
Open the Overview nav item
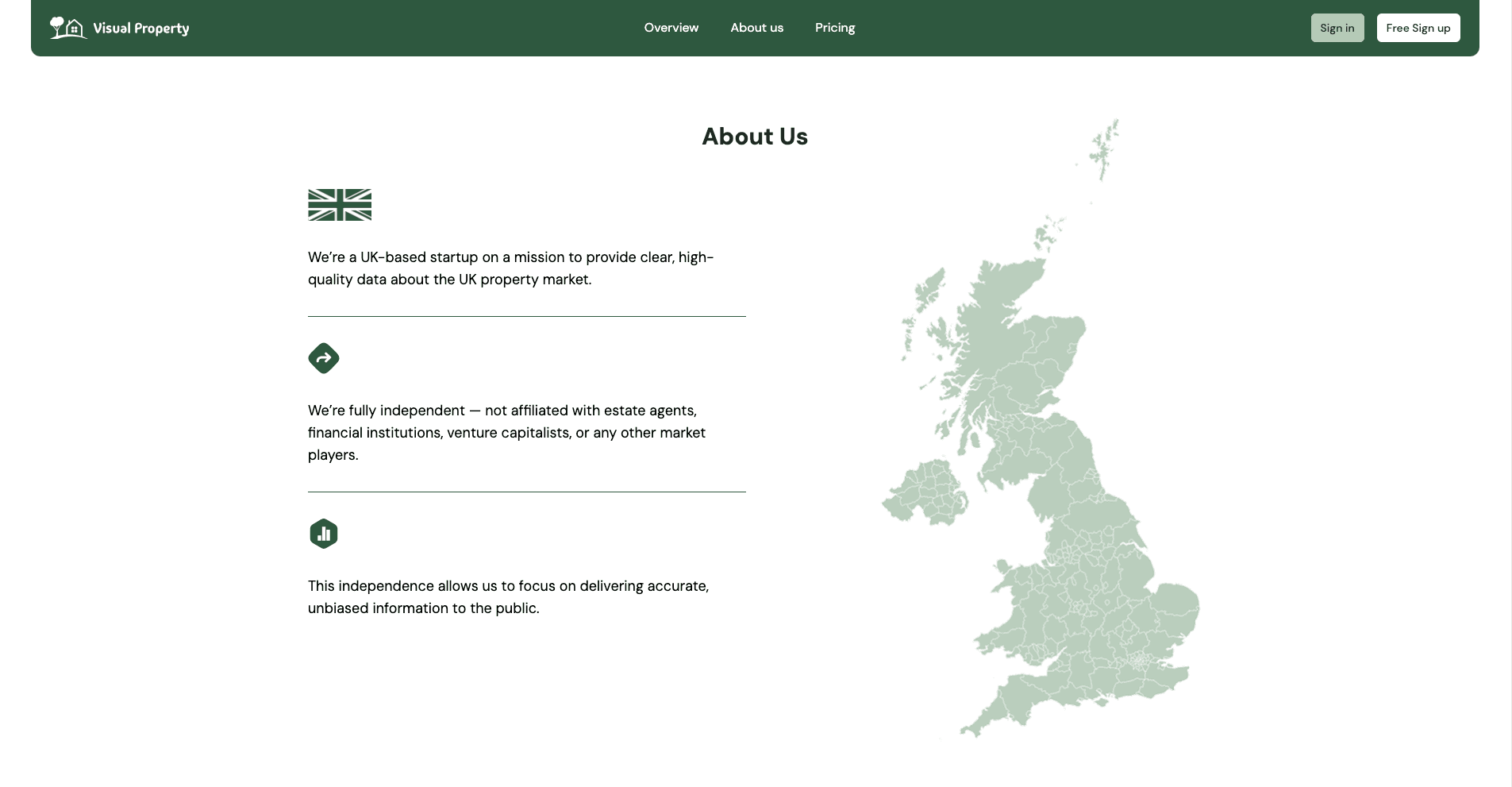pyautogui.click(x=671, y=28)
